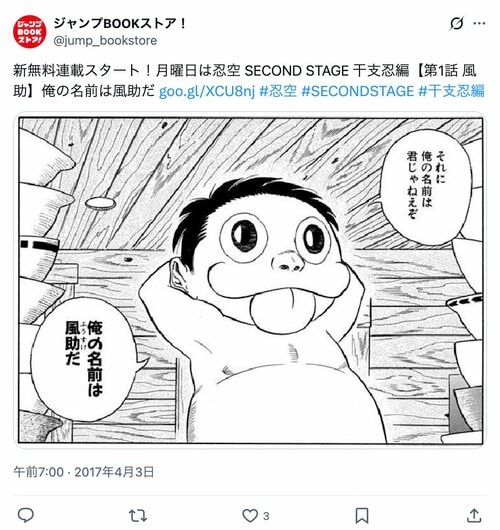Reply using the speech bubble icon
The width and height of the screenshot is (500, 530).
click(25, 515)
